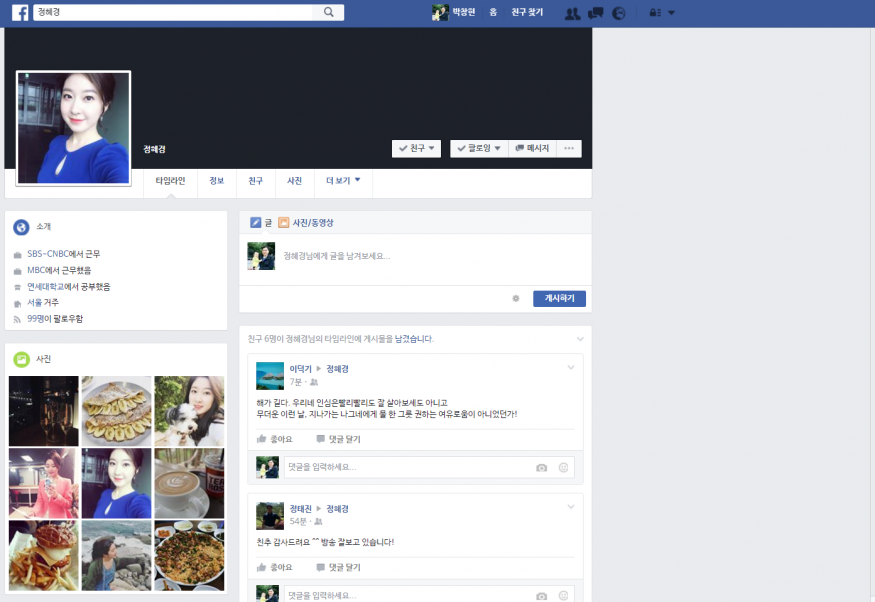Toggle the 팔로잉 following button

click(478, 149)
